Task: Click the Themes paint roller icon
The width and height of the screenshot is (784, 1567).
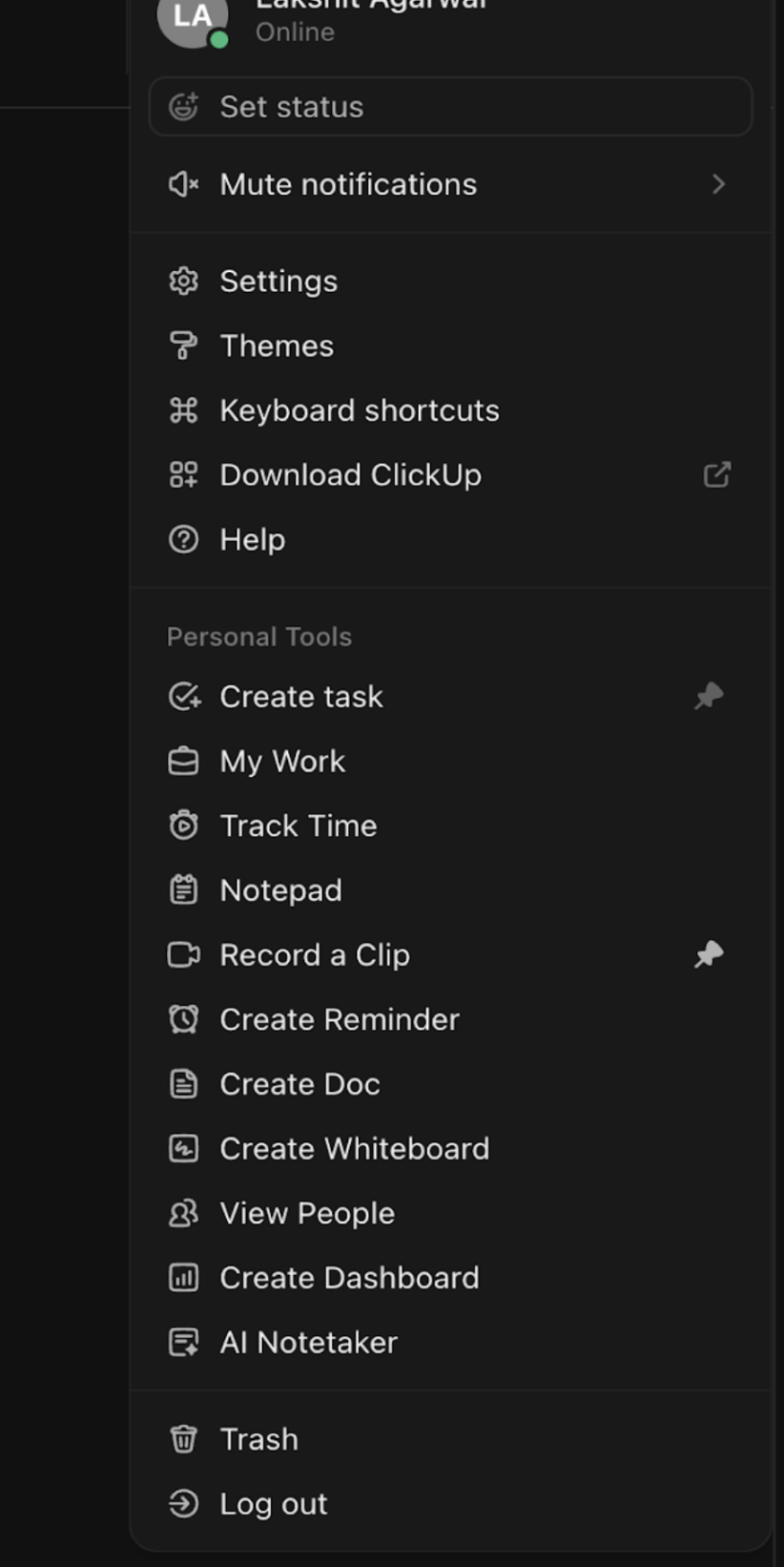Action: coord(183,345)
